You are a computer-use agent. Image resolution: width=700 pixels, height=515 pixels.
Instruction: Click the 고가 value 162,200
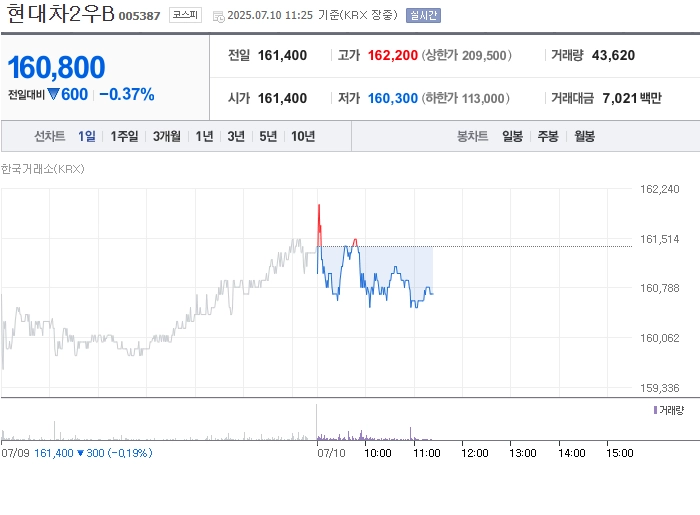[x=392, y=55]
